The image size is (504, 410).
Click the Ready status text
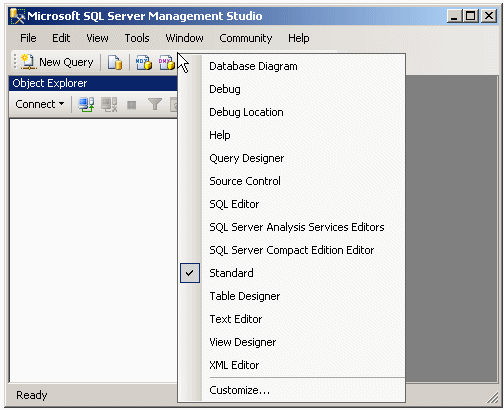tap(32, 395)
